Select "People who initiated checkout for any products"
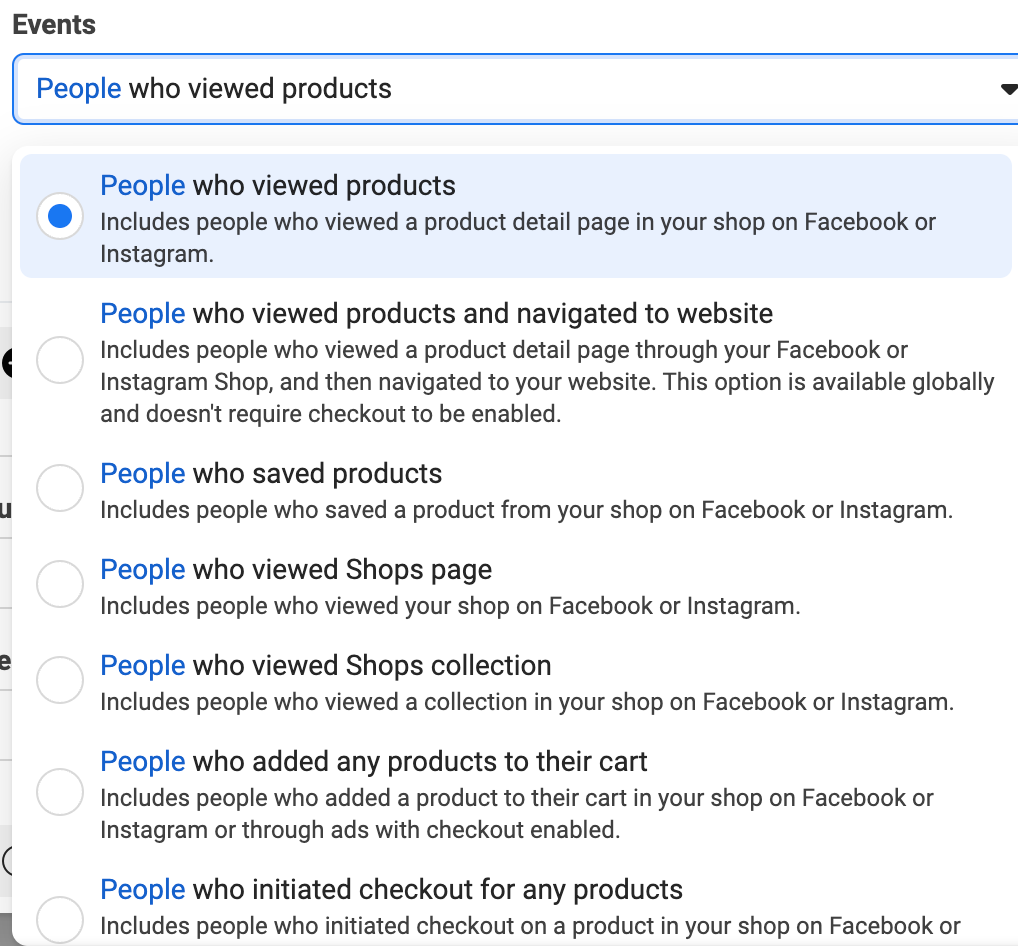The image size is (1018, 946). (x=60, y=920)
